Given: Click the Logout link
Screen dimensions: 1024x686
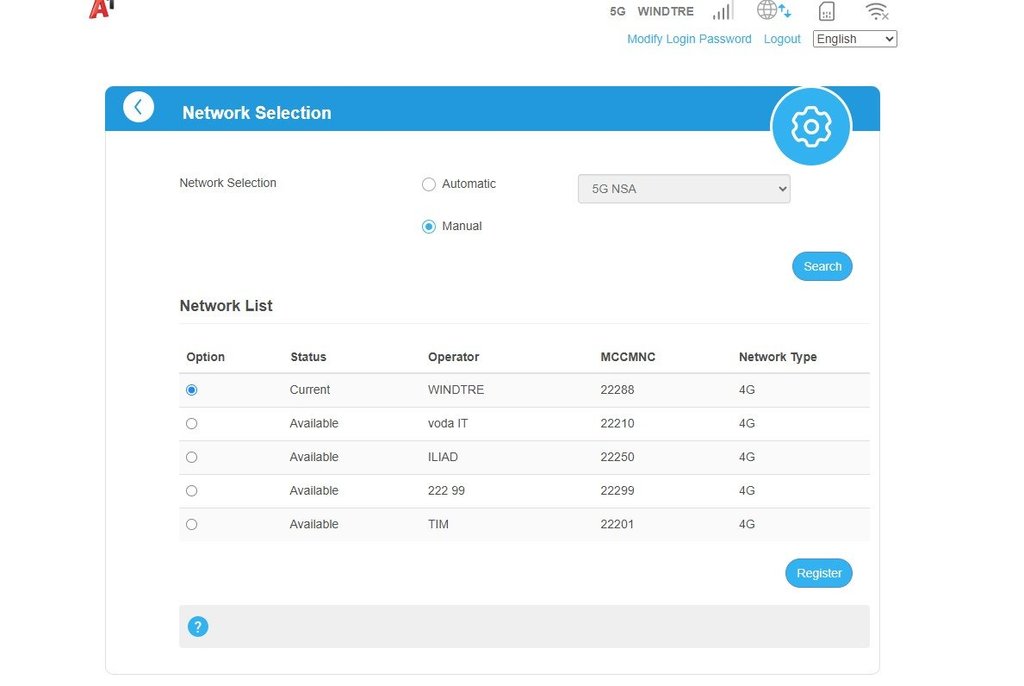Looking at the screenshot, I should point(782,39).
